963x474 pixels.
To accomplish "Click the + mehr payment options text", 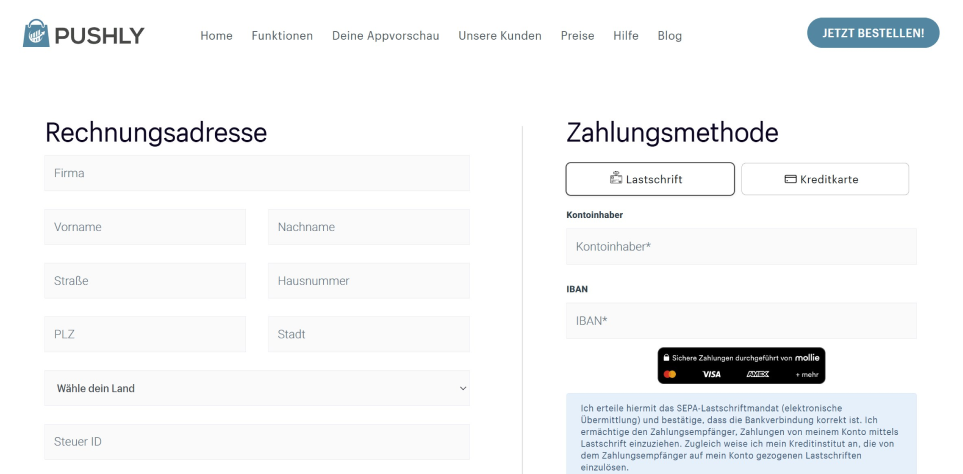I will coord(806,374).
